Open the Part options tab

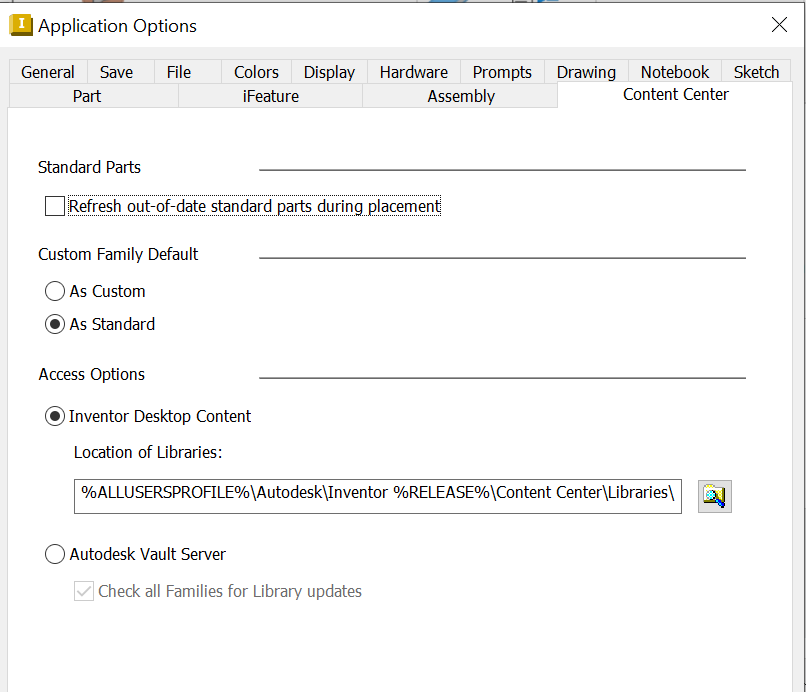[86, 95]
